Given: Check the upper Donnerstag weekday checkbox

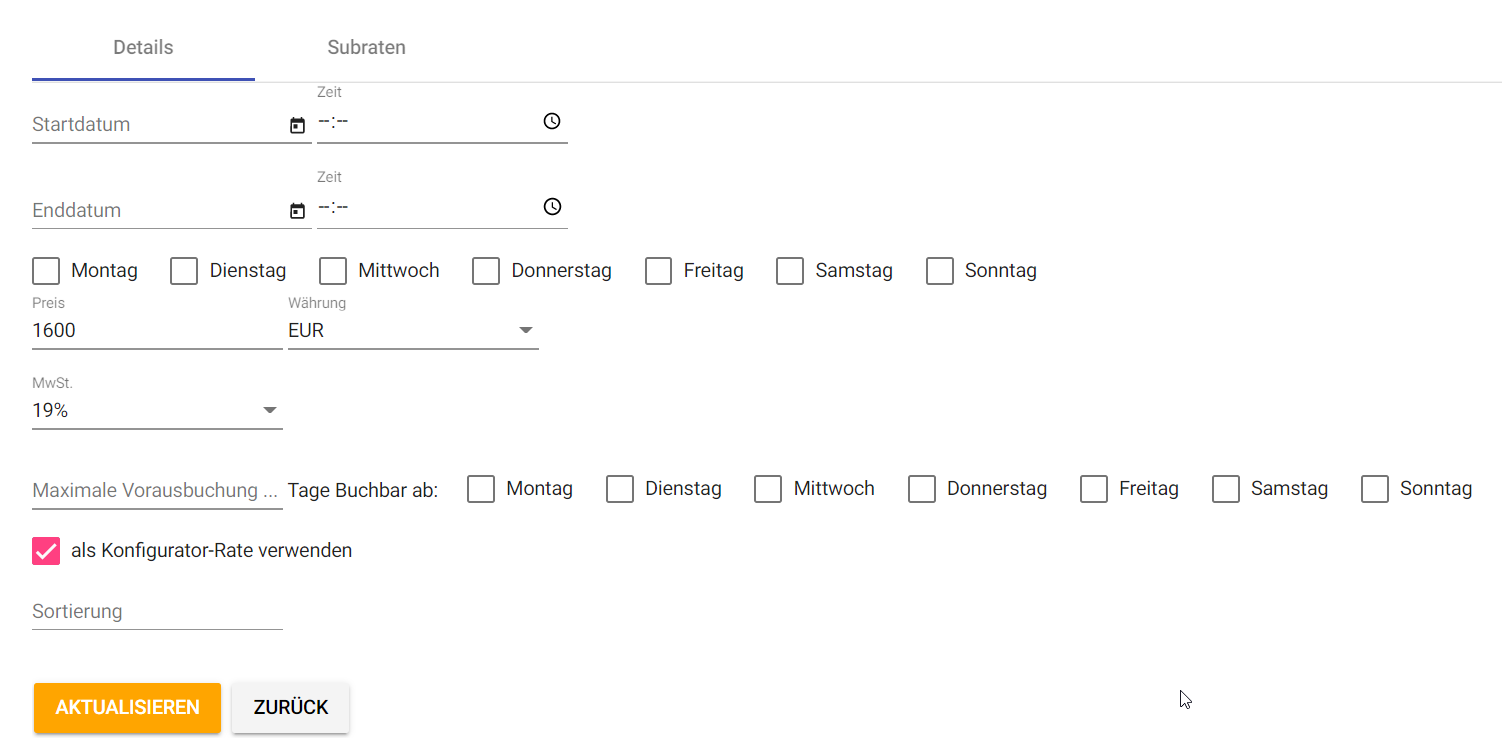Looking at the screenshot, I should tap(486, 271).
